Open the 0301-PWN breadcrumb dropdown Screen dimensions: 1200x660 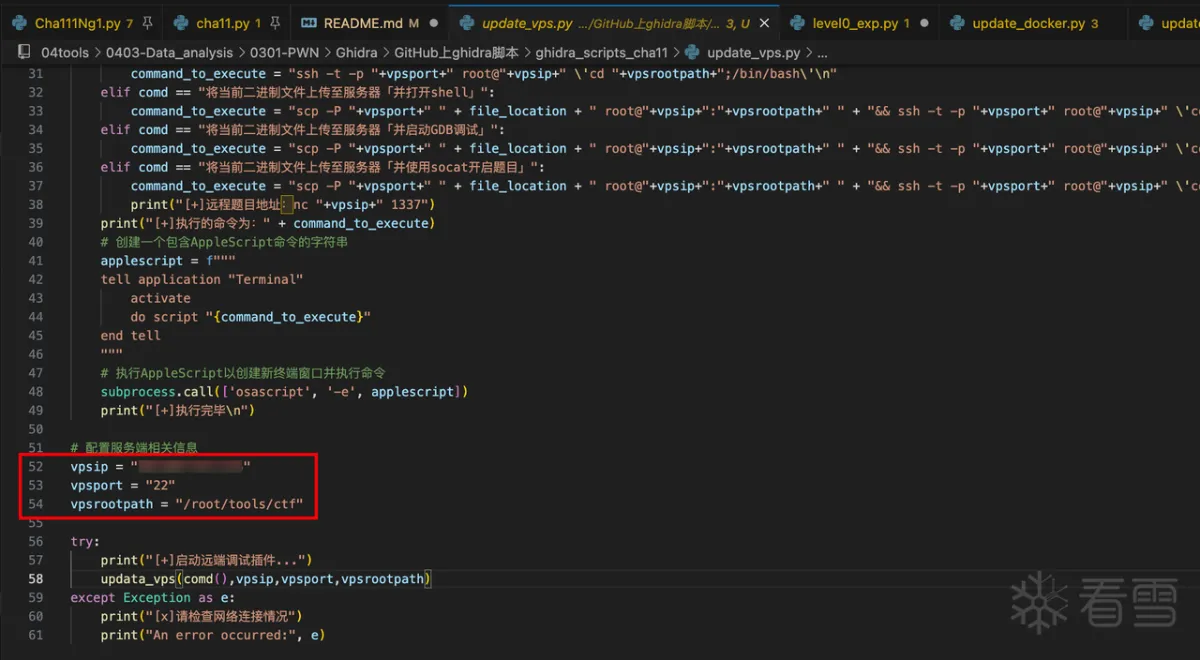(x=285, y=53)
